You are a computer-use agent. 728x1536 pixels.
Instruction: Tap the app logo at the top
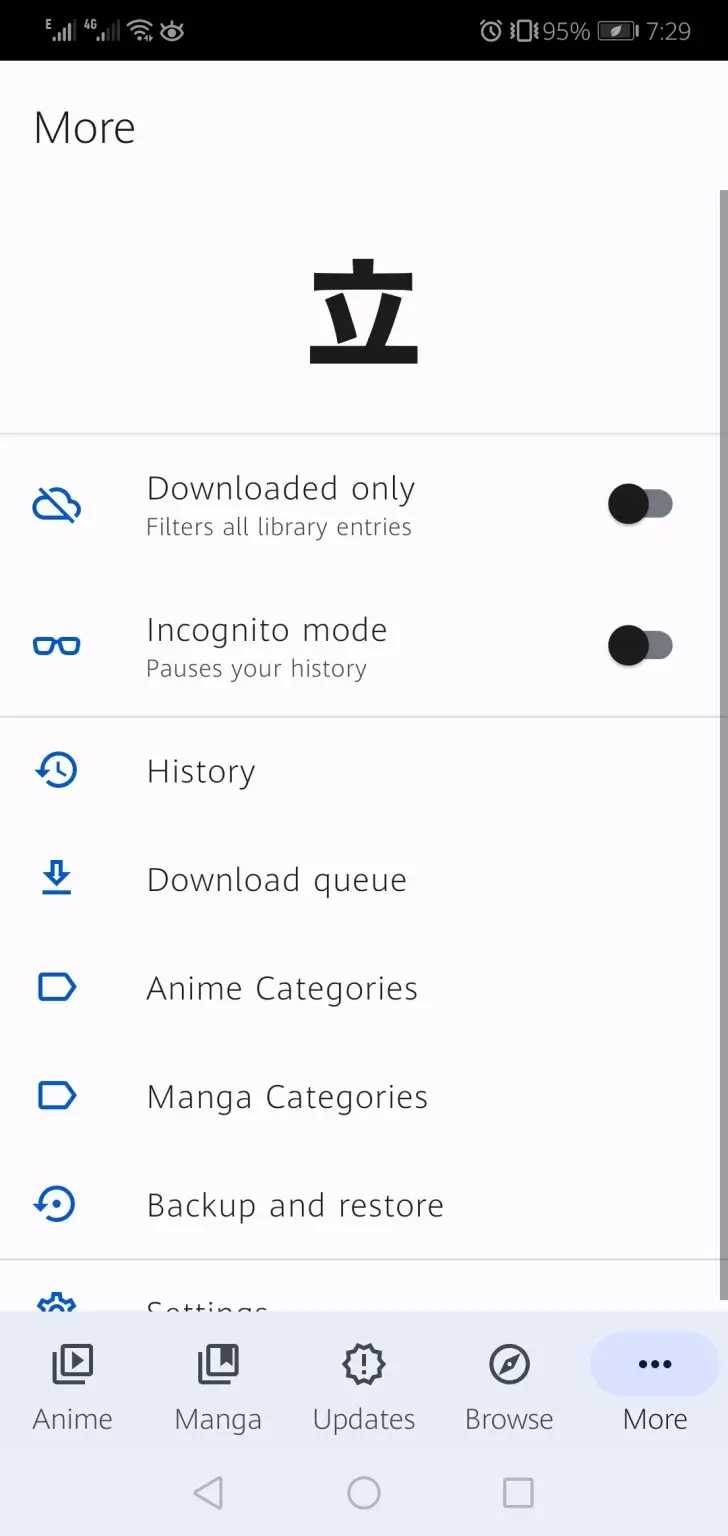tap(364, 312)
